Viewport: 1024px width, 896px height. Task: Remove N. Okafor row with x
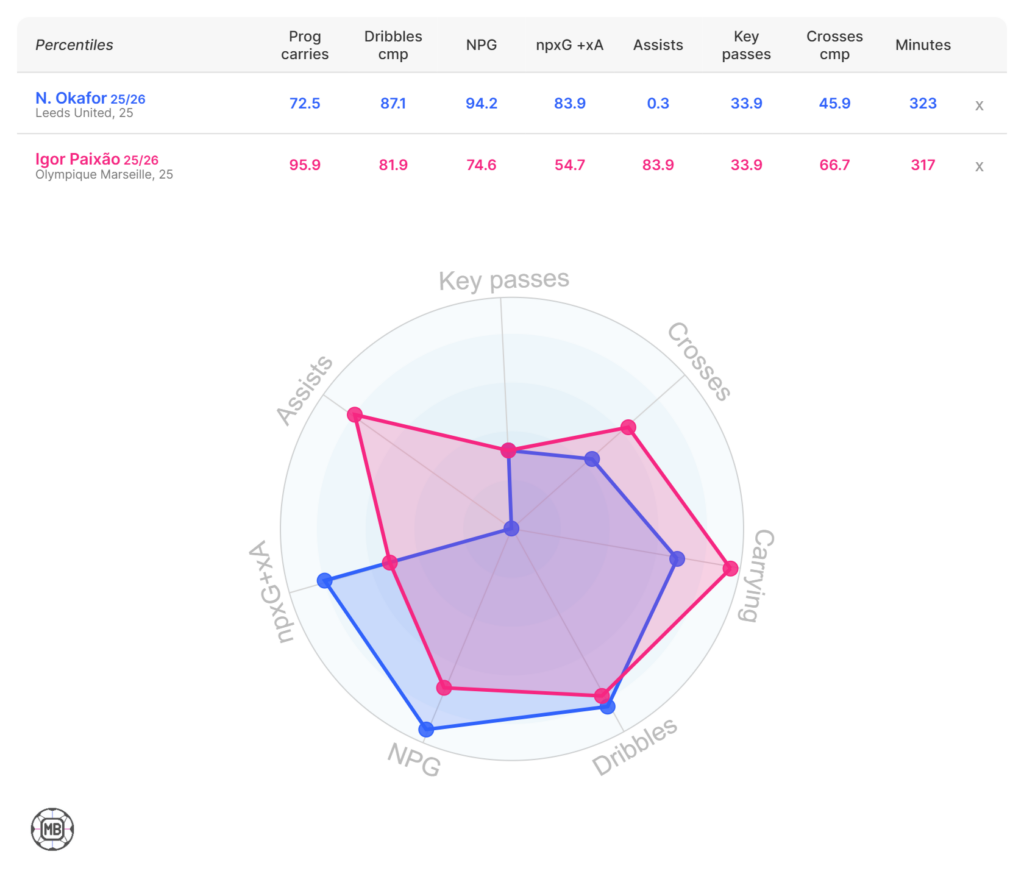coord(980,105)
